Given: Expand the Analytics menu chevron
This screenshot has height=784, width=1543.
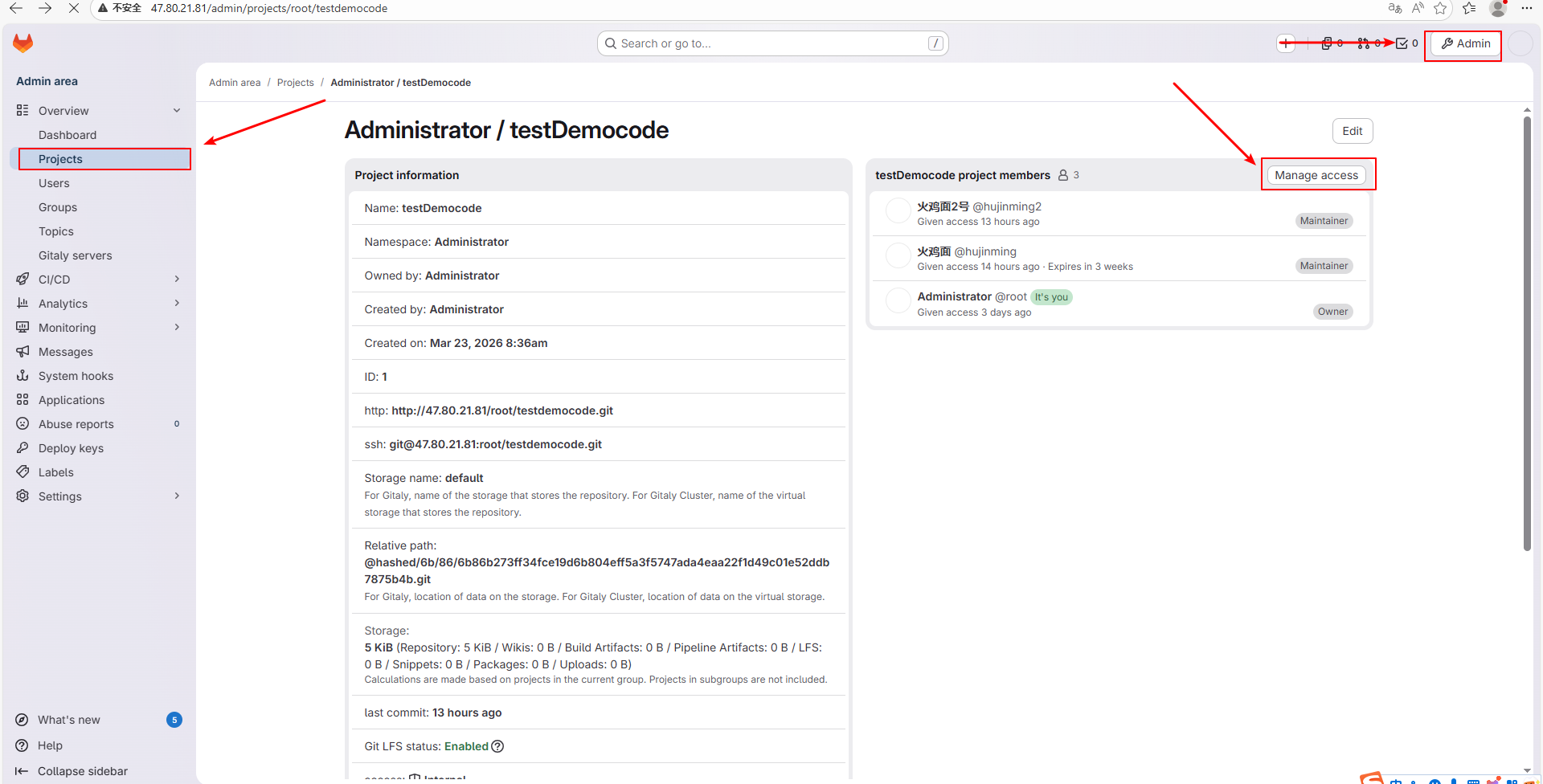Looking at the screenshot, I should pos(177,303).
